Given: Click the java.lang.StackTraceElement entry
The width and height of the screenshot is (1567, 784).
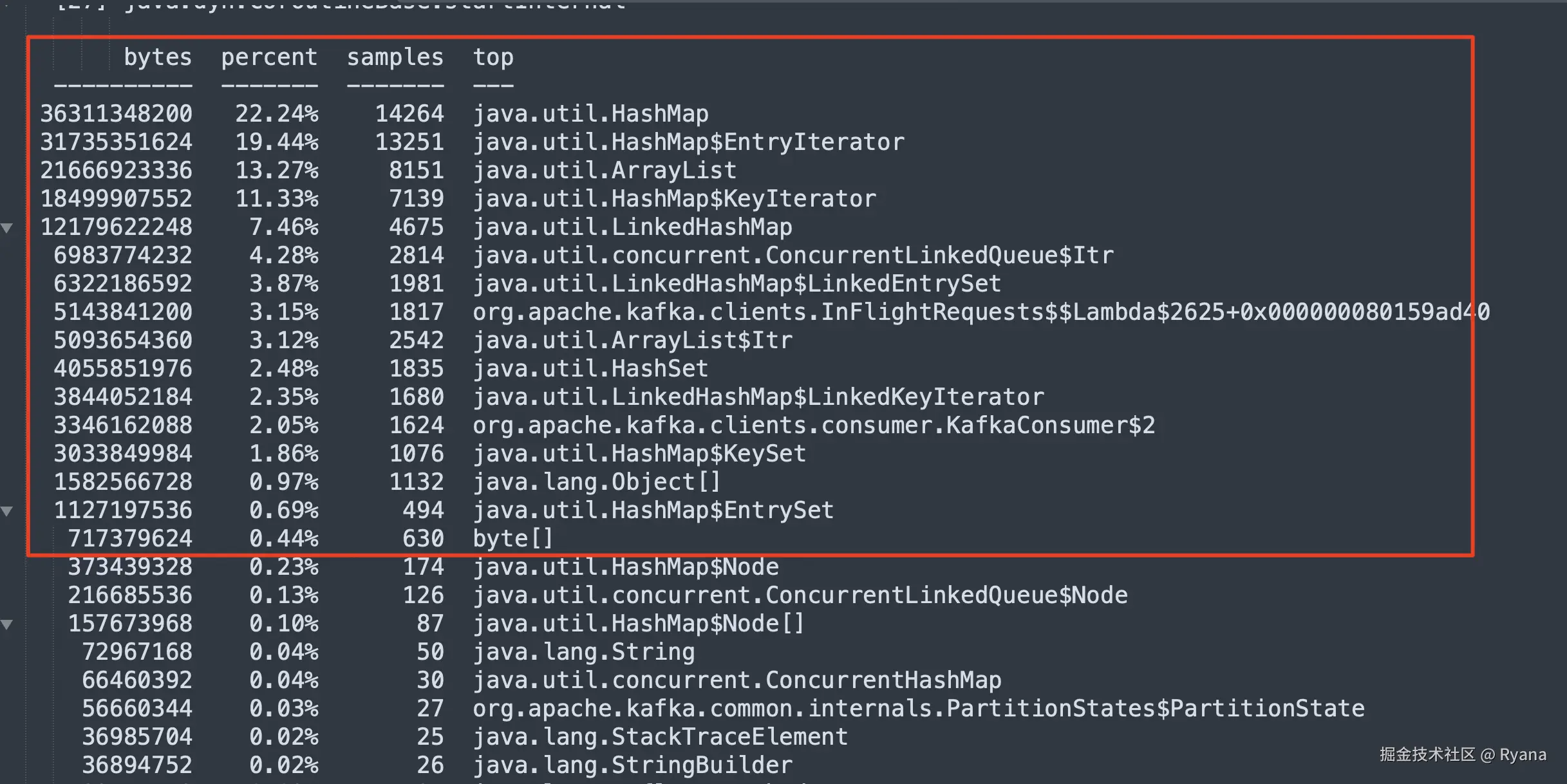Looking at the screenshot, I should 660,737.
